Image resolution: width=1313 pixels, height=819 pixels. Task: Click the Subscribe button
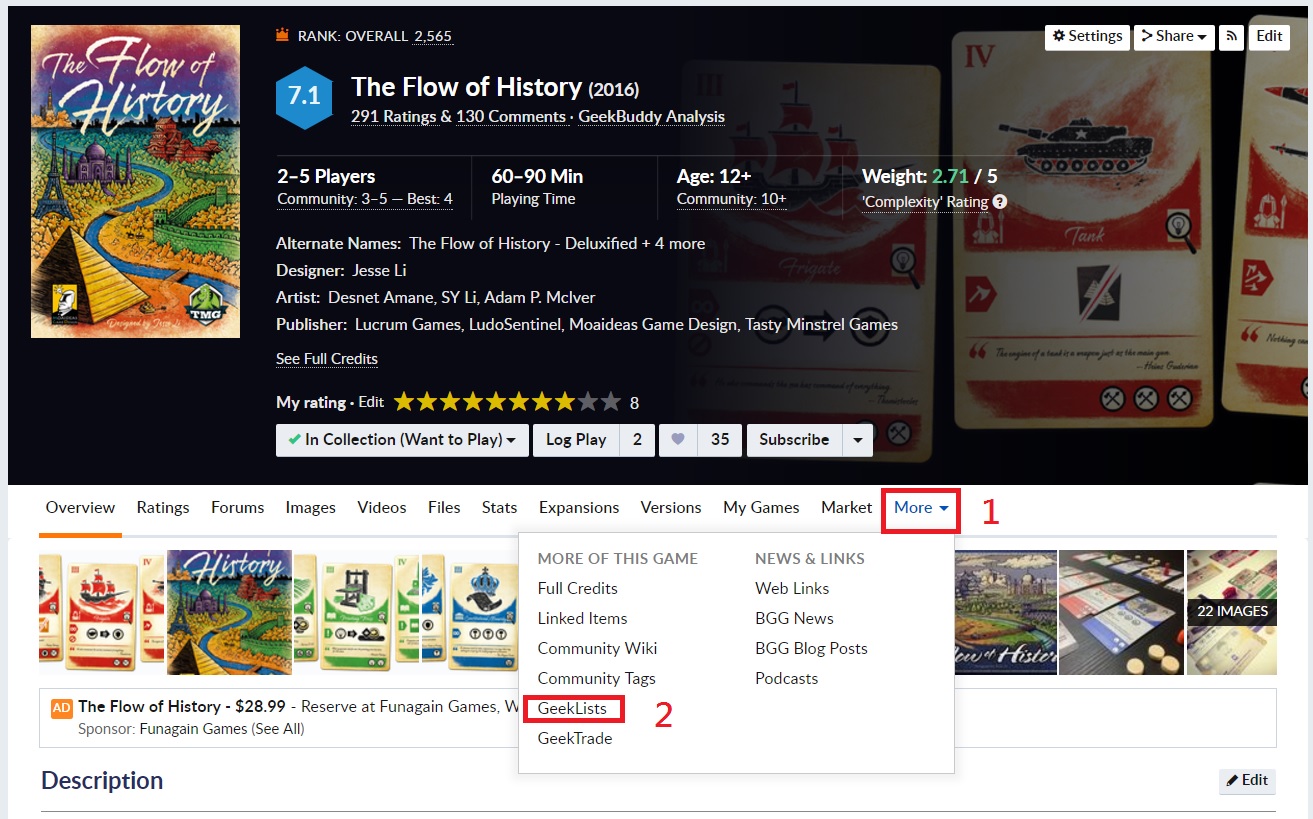coord(794,440)
